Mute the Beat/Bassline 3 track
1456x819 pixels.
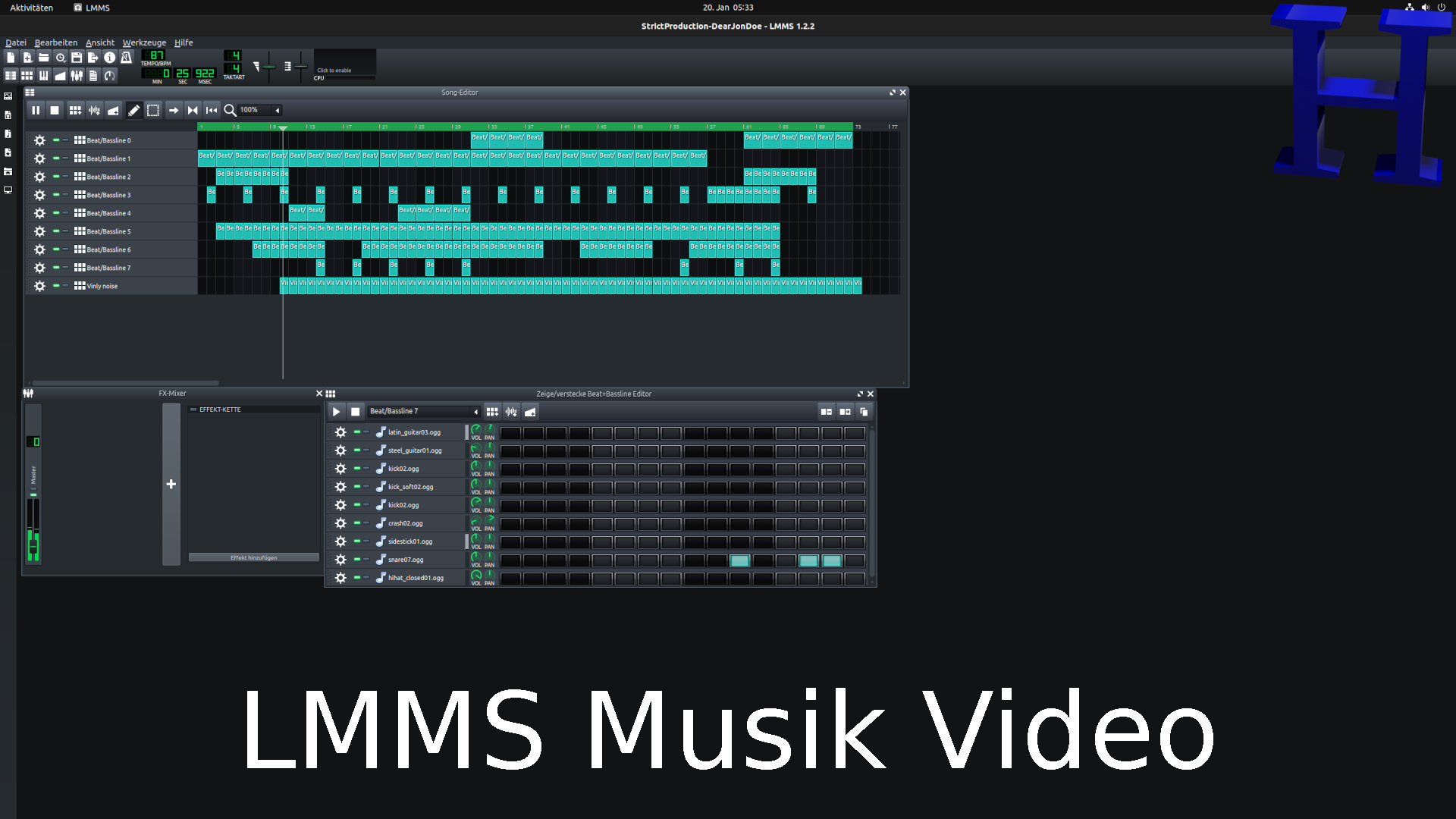coord(56,195)
